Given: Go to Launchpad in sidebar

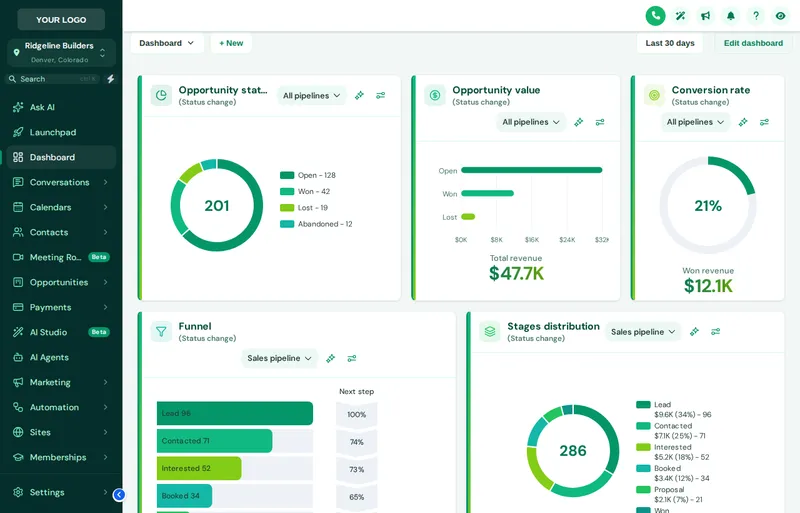Looking at the screenshot, I should pos(61,132).
